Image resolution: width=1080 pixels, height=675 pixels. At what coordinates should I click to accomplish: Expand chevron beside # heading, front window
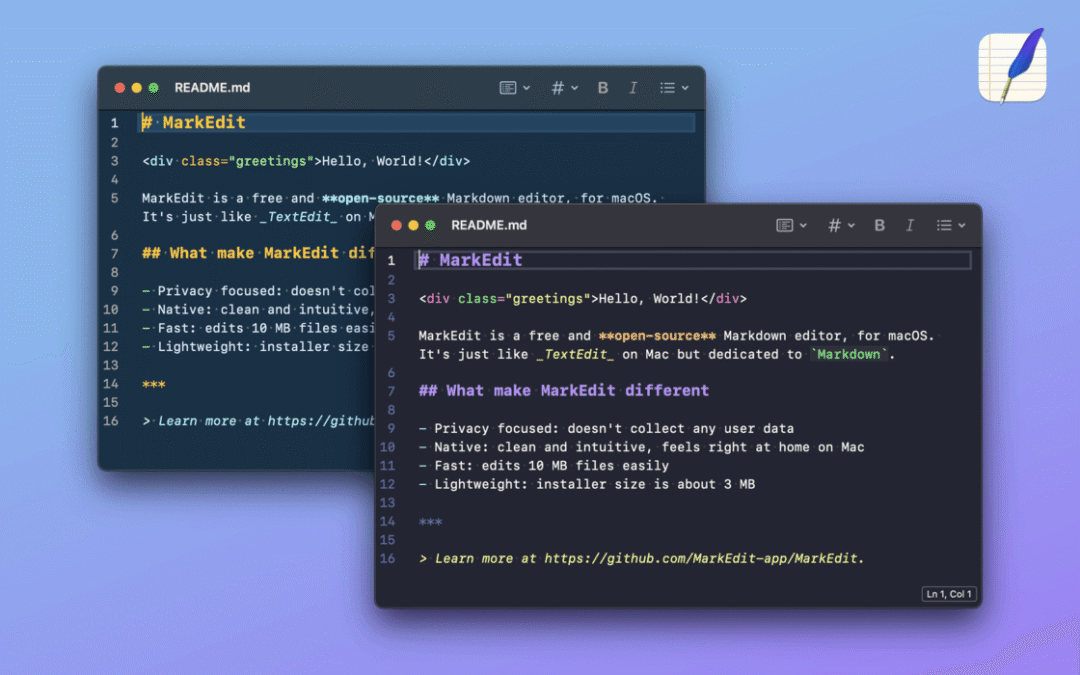pyautogui.click(x=851, y=225)
